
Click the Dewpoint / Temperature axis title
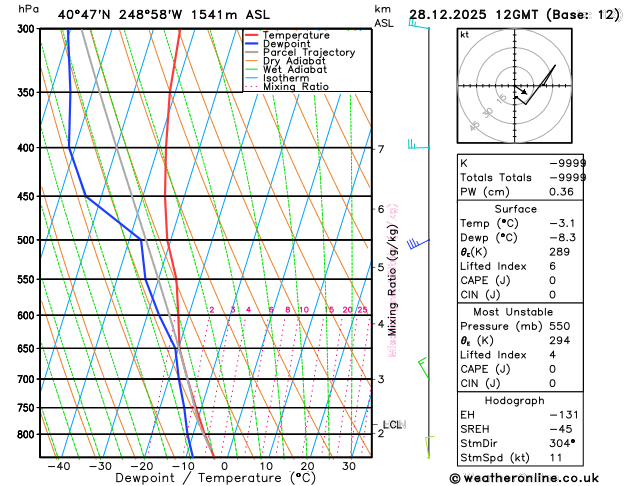tap(215, 478)
